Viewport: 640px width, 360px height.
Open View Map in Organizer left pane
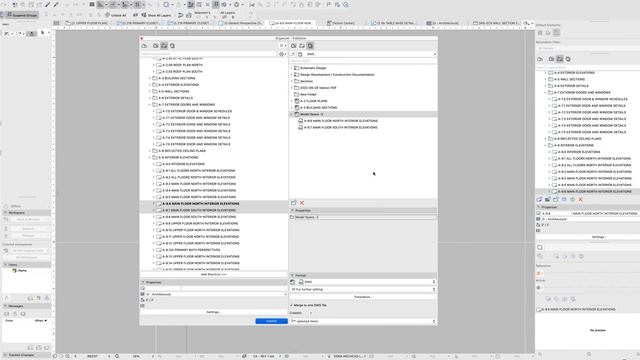(156, 46)
